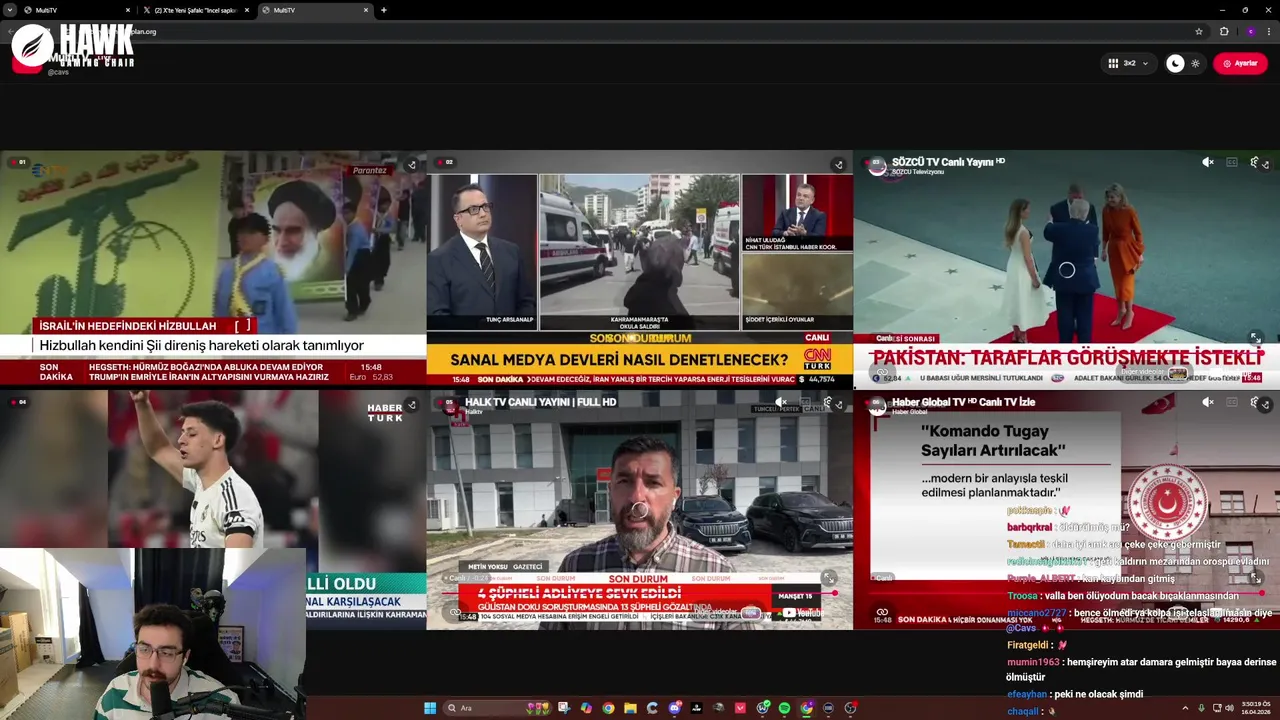Select the active third MultiTV tab

pos(315,10)
